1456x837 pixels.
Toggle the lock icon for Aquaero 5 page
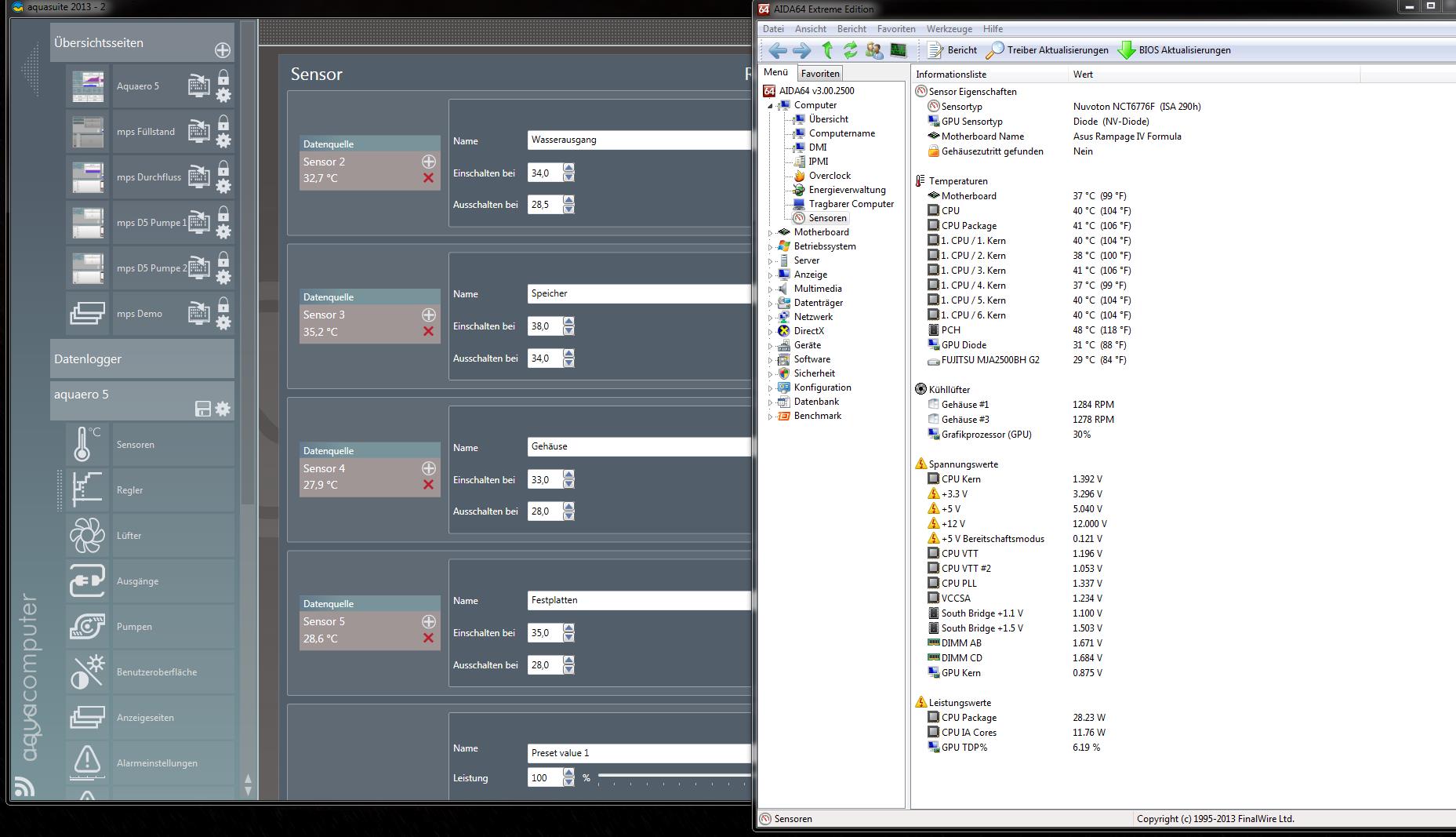coord(223,77)
